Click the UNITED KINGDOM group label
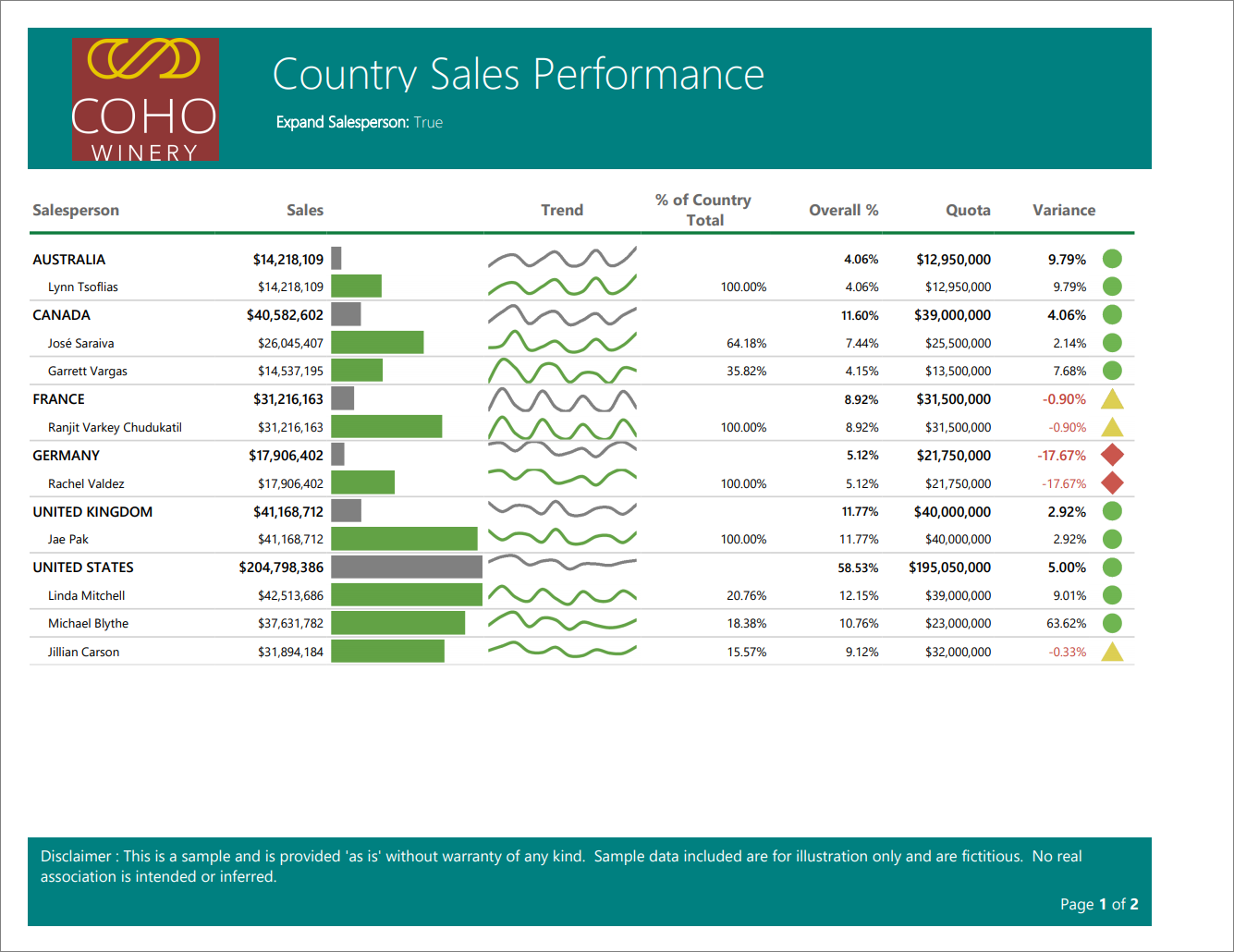Viewport: 1234px width, 952px height. 92,512
